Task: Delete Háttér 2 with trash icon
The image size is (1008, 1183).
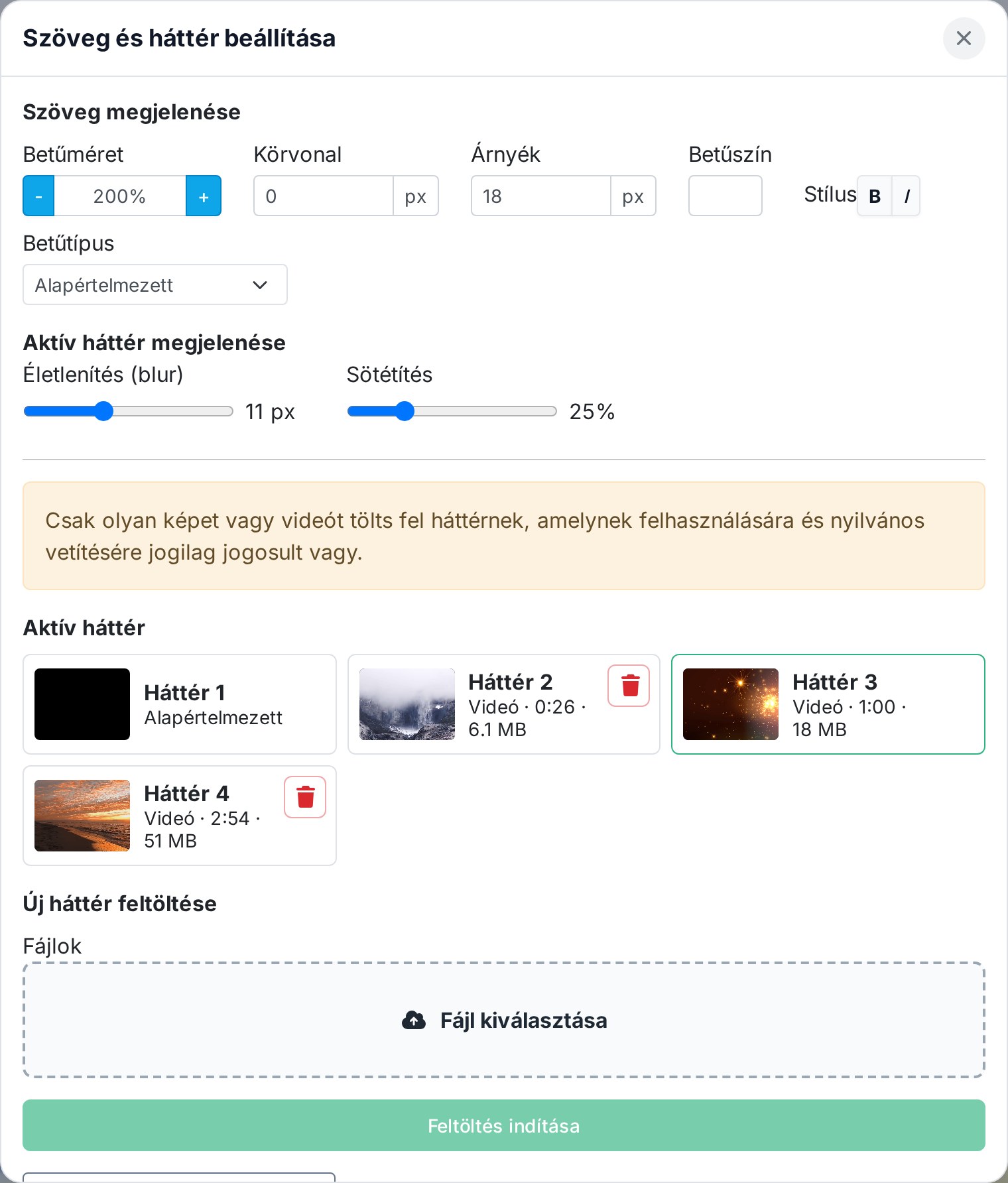Action: 629,686
